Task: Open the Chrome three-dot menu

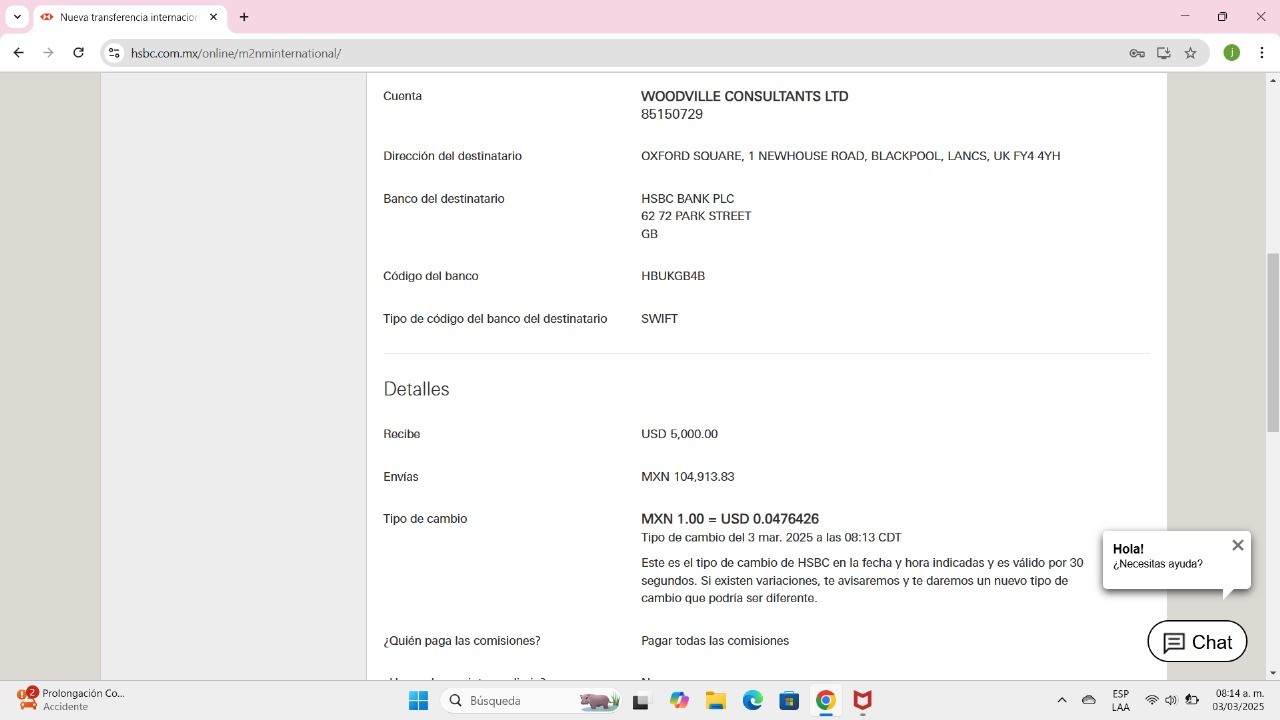Action: pos(1262,53)
